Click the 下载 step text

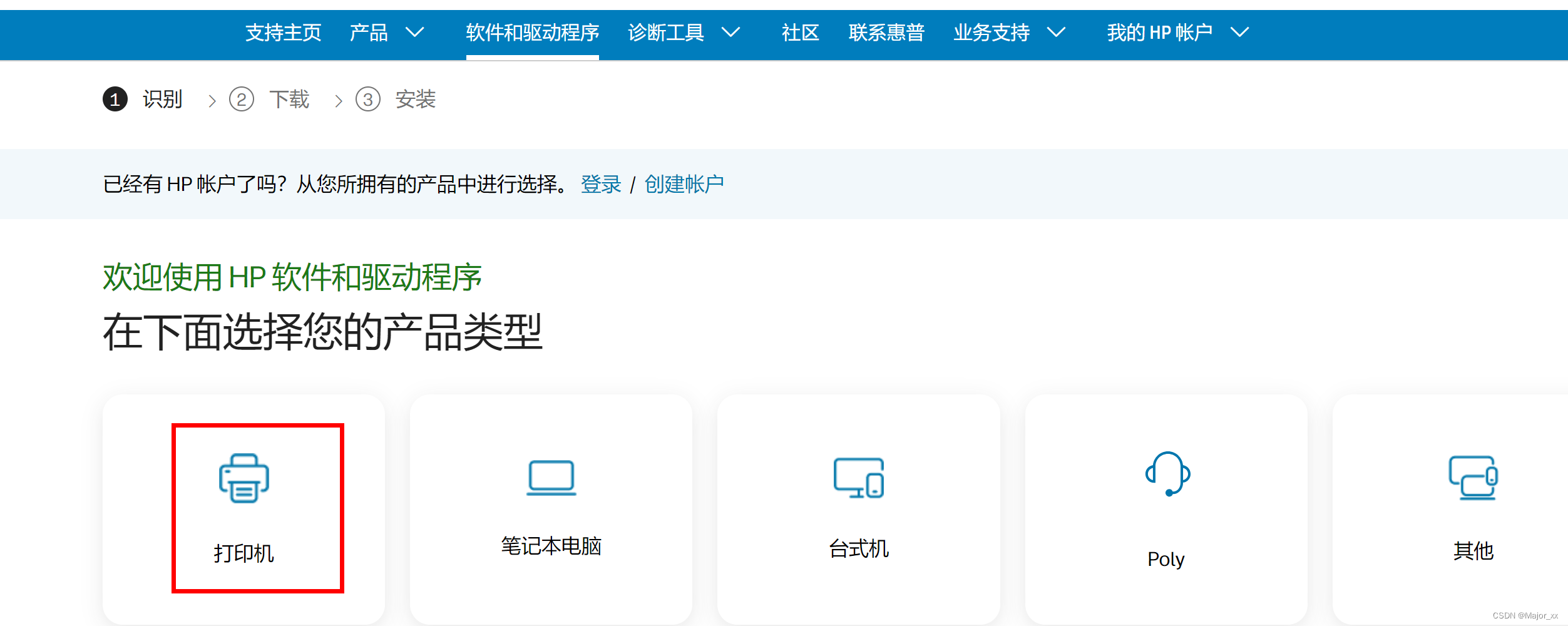[289, 100]
